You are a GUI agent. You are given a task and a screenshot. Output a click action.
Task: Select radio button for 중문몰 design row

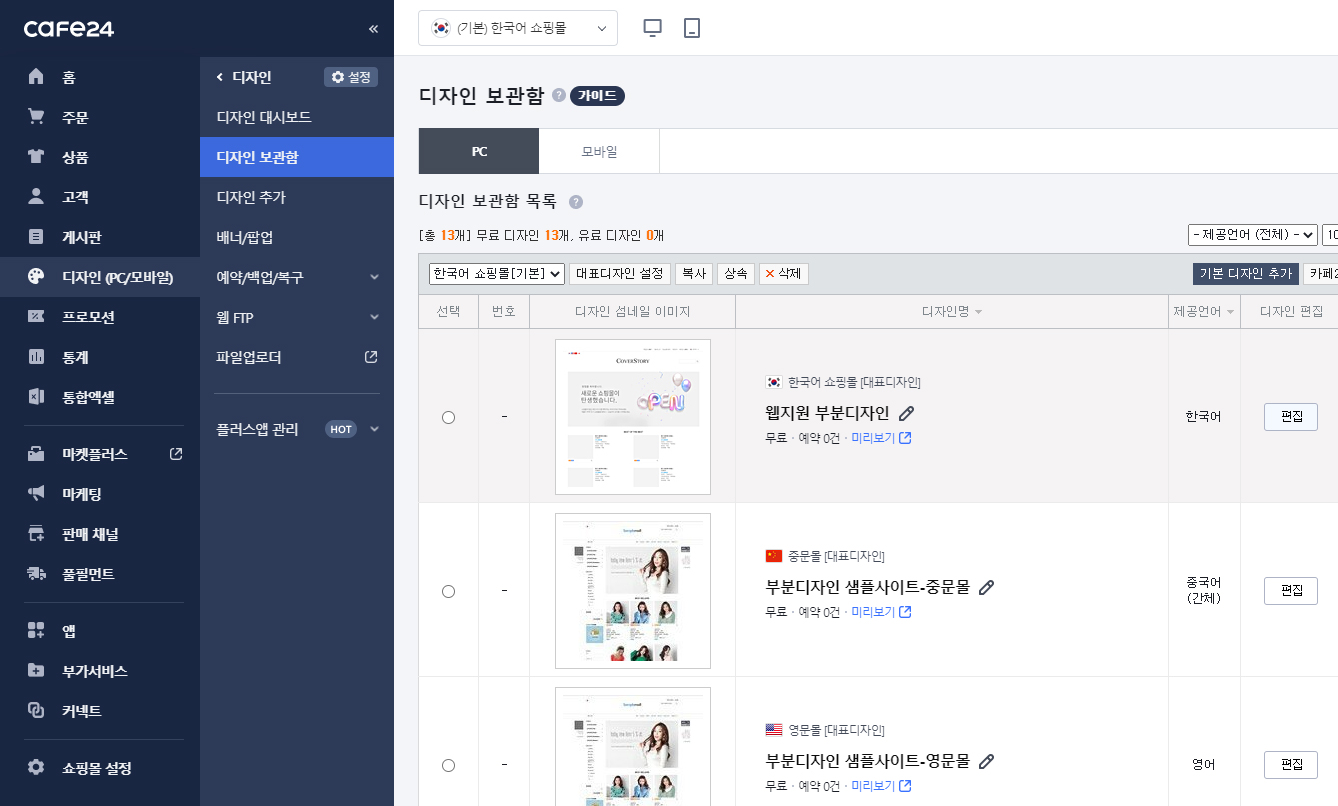click(448, 591)
